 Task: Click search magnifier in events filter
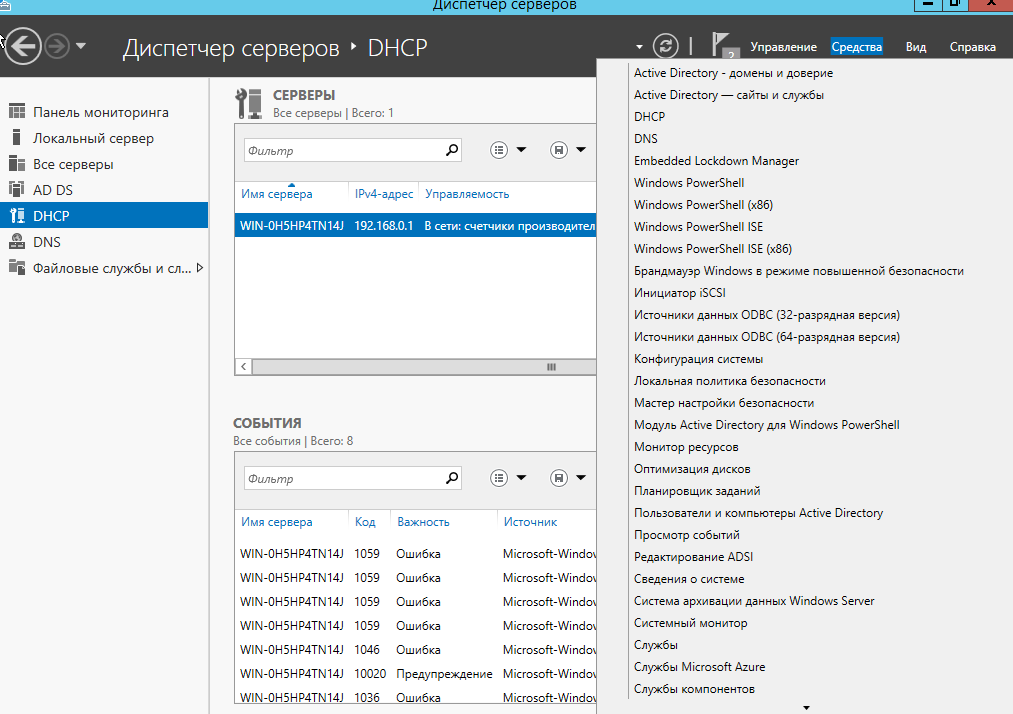click(452, 478)
